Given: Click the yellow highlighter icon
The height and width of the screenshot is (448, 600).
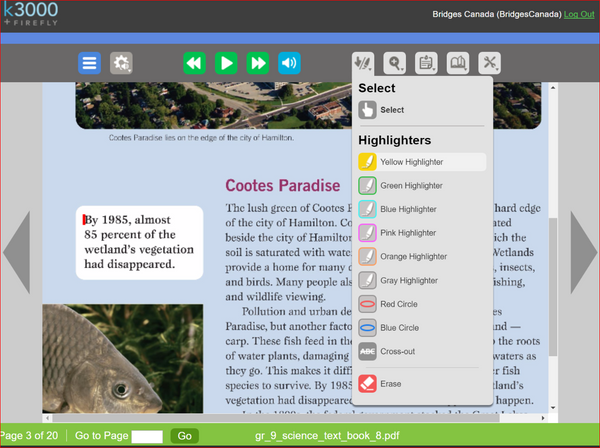Looking at the screenshot, I should (367, 162).
